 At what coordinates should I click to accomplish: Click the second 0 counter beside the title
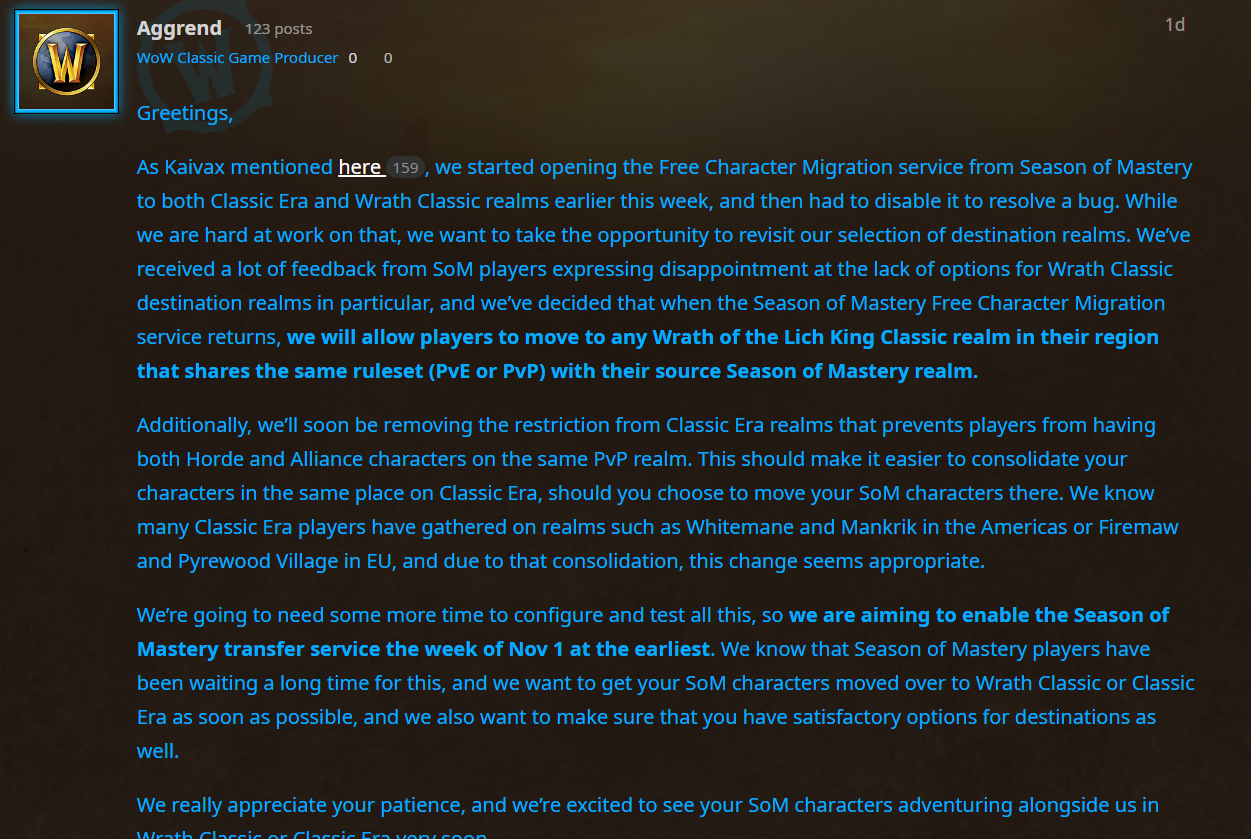coord(388,58)
